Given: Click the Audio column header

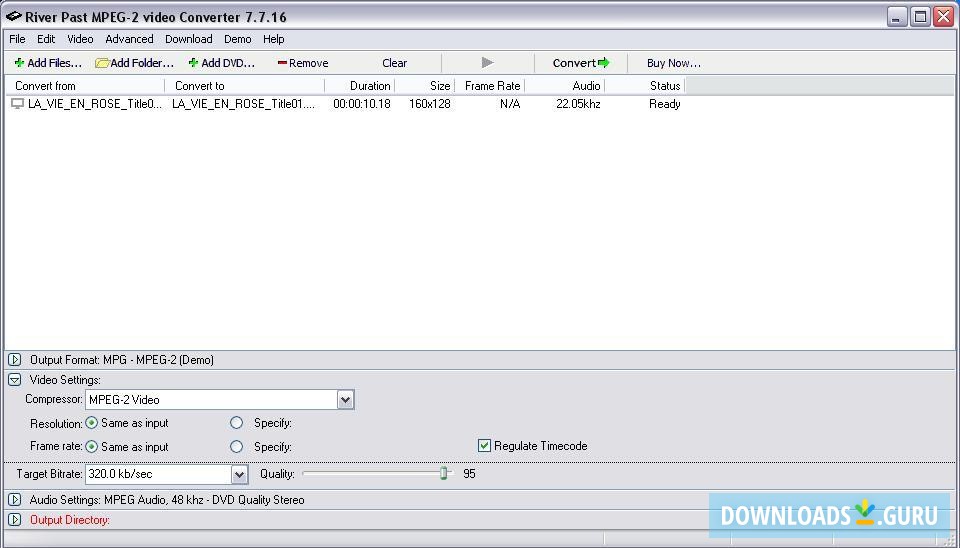Looking at the screenshot, I should coord(564,86).
